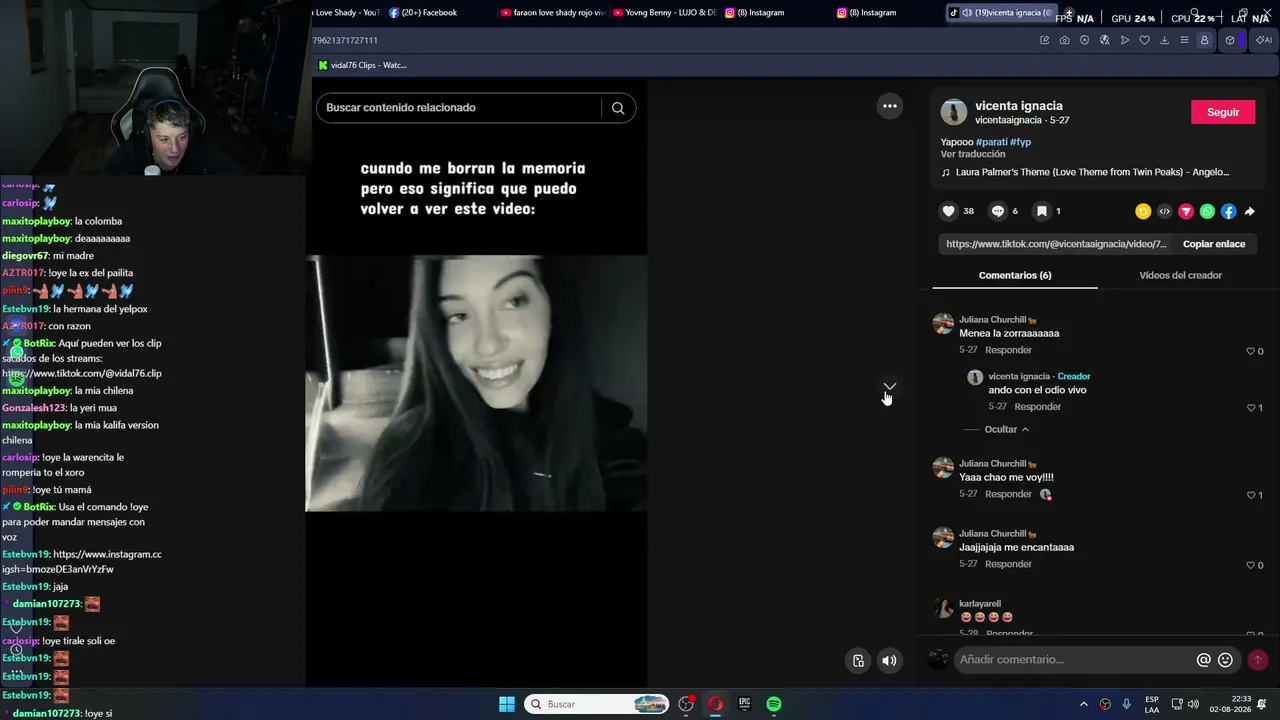Viewport: 1280px width, 720px height.
Task: Open the 'Juliana Churchill' profile on the first comment
Action: 992,320
